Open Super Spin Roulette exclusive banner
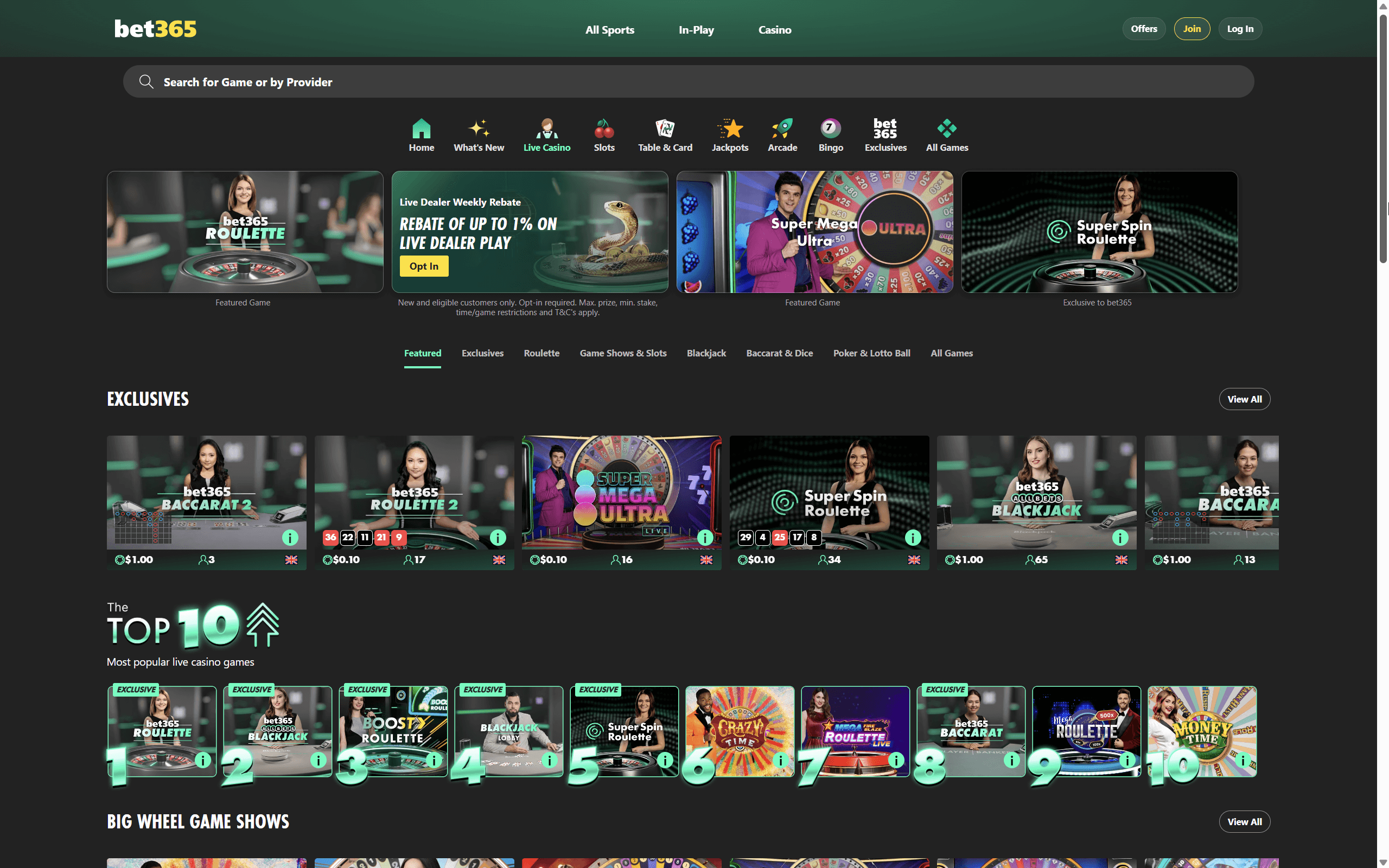The width and height of the screenshot is (1389, 868). 1099,232
